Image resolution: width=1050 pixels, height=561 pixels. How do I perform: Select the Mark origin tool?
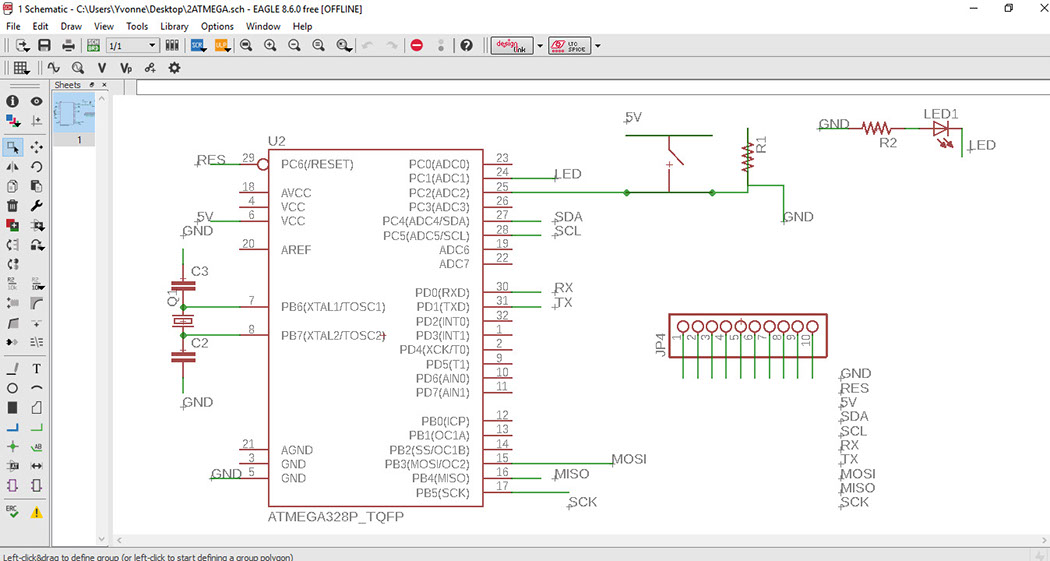tap(36, 121)
